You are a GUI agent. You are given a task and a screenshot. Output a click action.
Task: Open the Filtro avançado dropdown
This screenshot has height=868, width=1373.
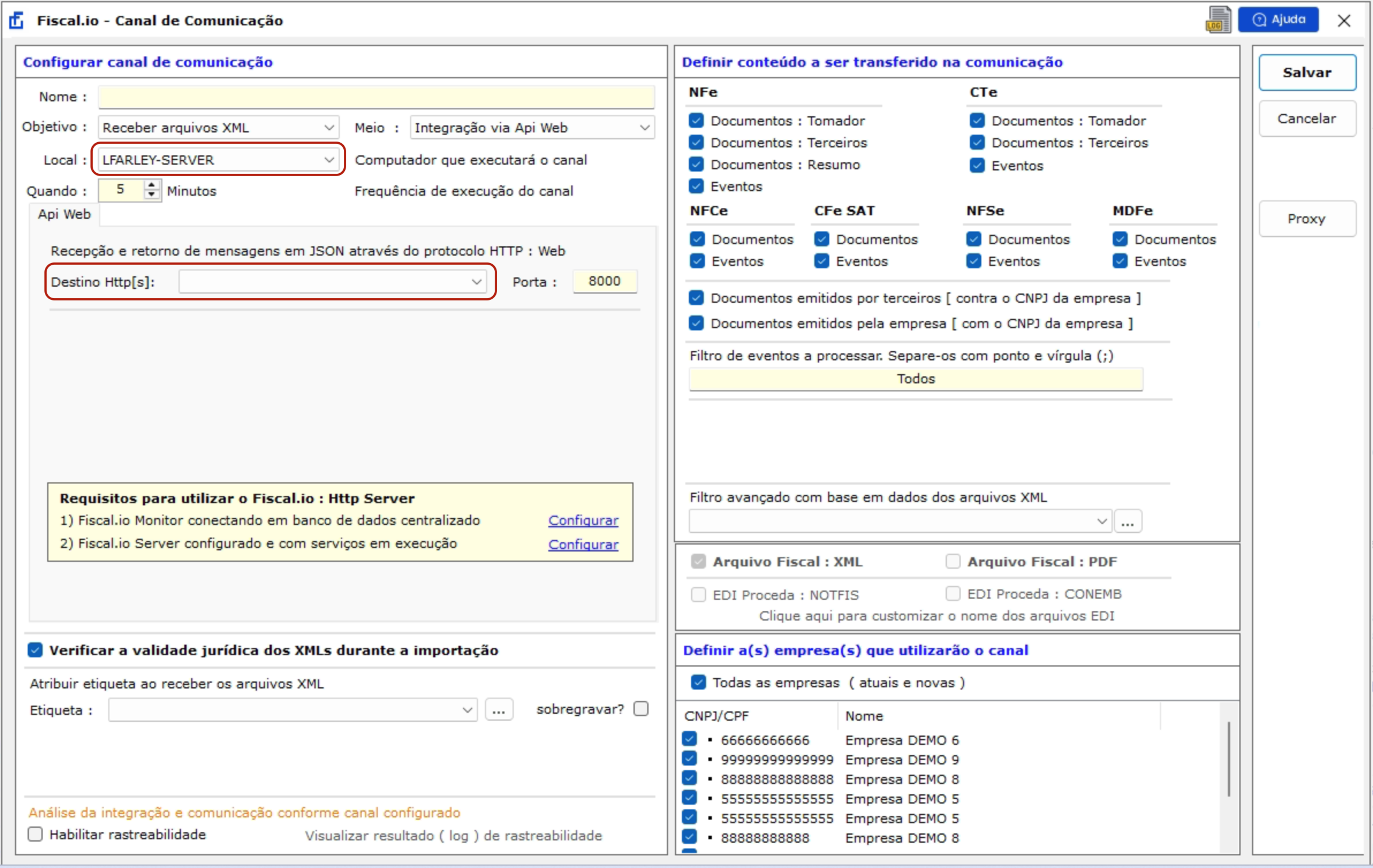900,521
